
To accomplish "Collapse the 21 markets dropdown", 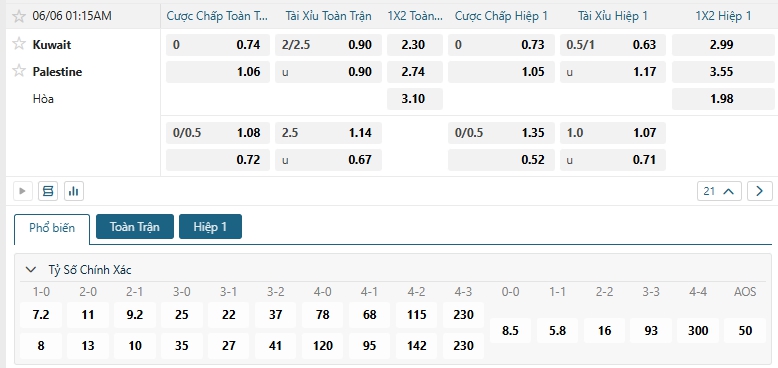I will [x=719, y=191].
